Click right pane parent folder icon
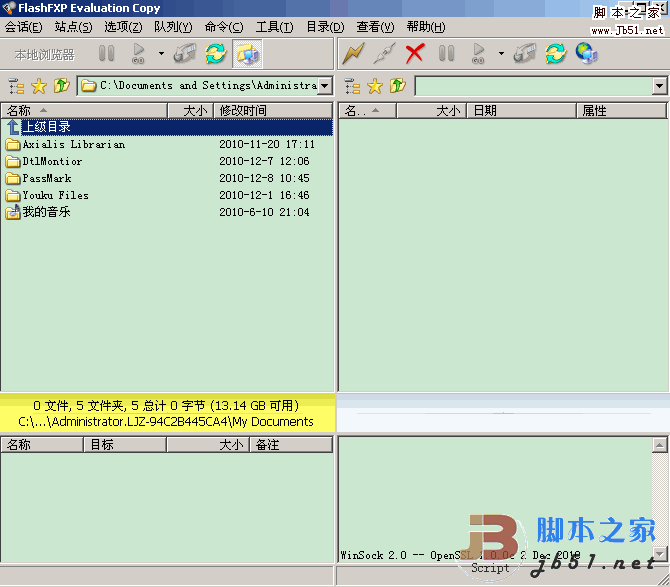The image size is (670, 587). (x=397, y=86)
